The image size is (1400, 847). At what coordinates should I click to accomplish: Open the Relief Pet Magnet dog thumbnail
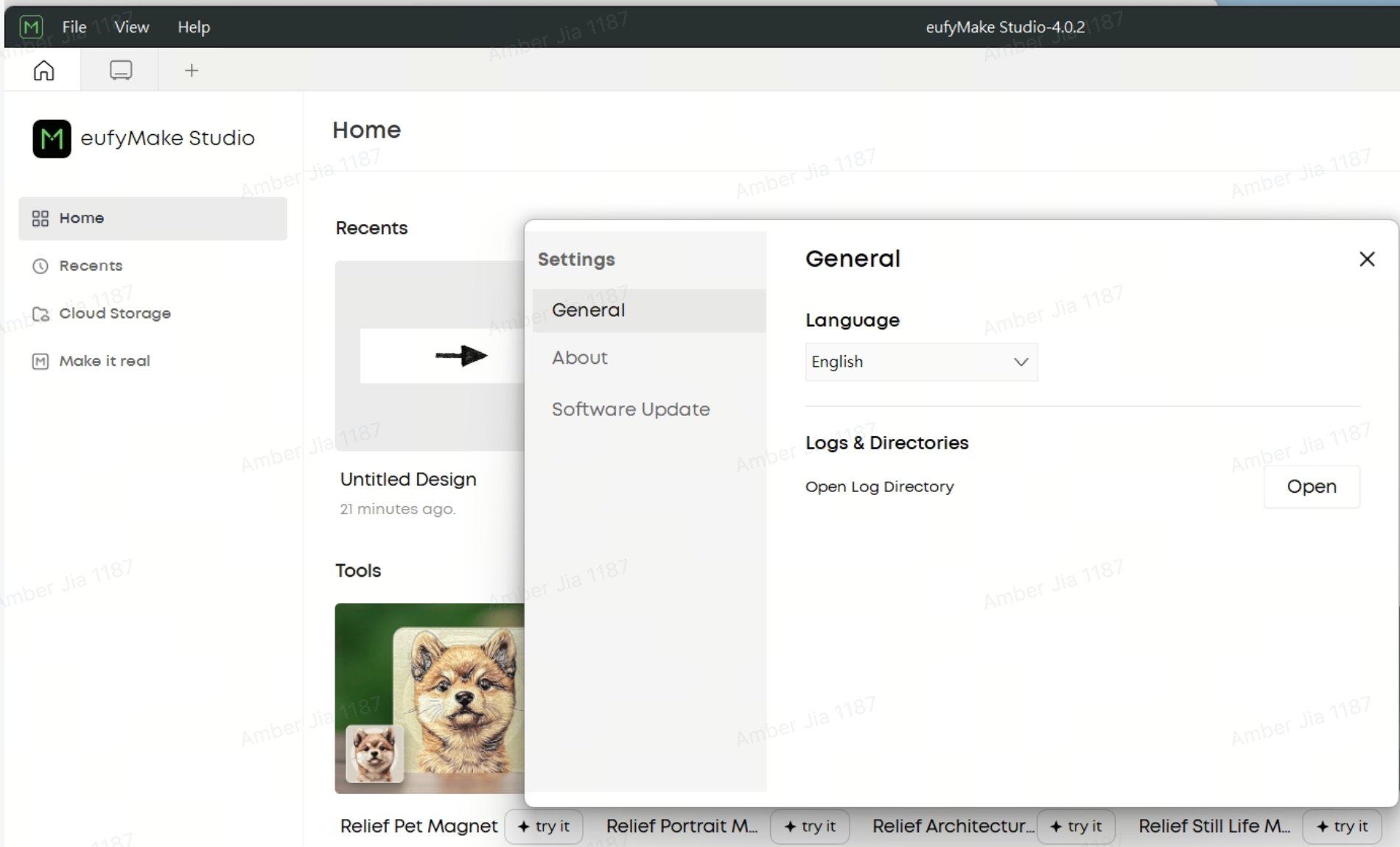(x=430, y=698)
